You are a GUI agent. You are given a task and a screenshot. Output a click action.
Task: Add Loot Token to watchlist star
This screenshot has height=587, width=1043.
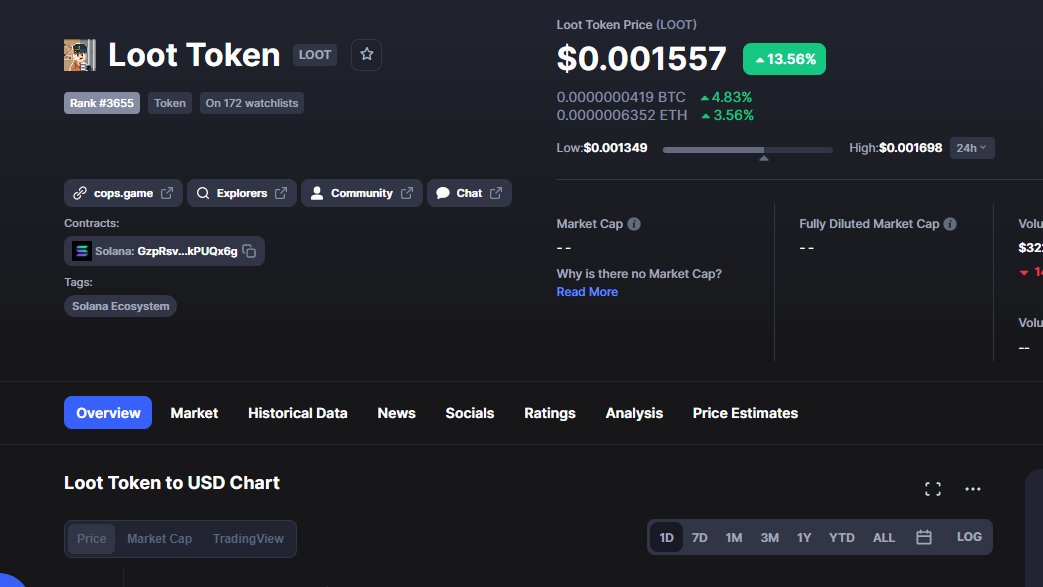367,55
